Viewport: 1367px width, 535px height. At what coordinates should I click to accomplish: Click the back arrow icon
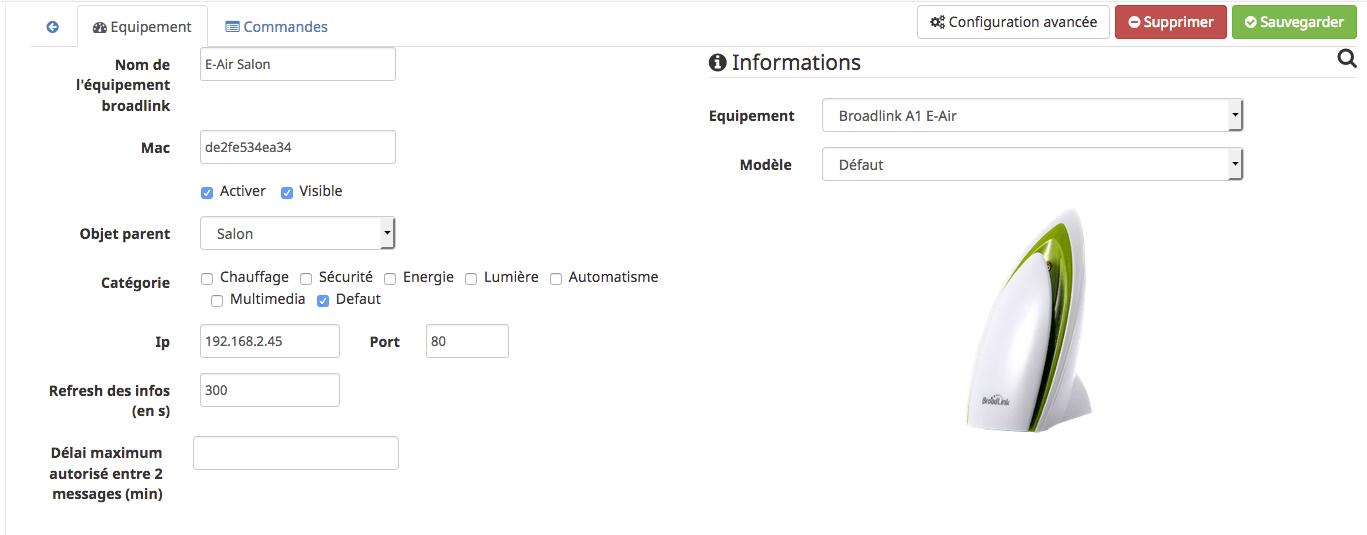pos(53,27)
